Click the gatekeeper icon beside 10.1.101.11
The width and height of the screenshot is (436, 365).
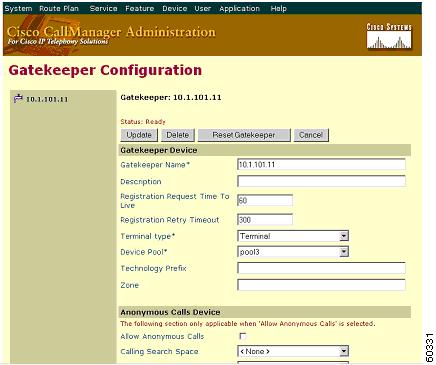pos(18,99)
